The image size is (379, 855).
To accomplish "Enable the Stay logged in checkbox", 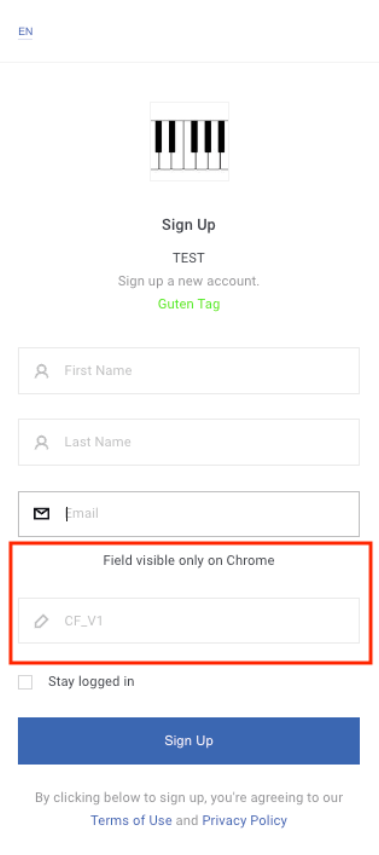I will pos(25,682).
